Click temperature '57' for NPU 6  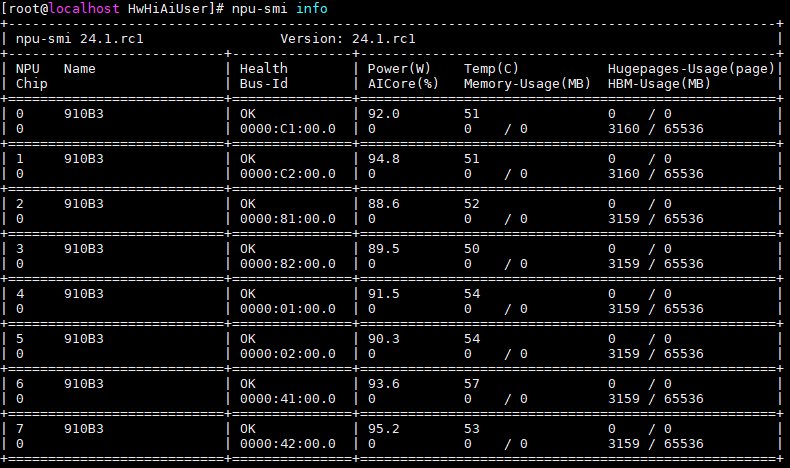(472, 384)
